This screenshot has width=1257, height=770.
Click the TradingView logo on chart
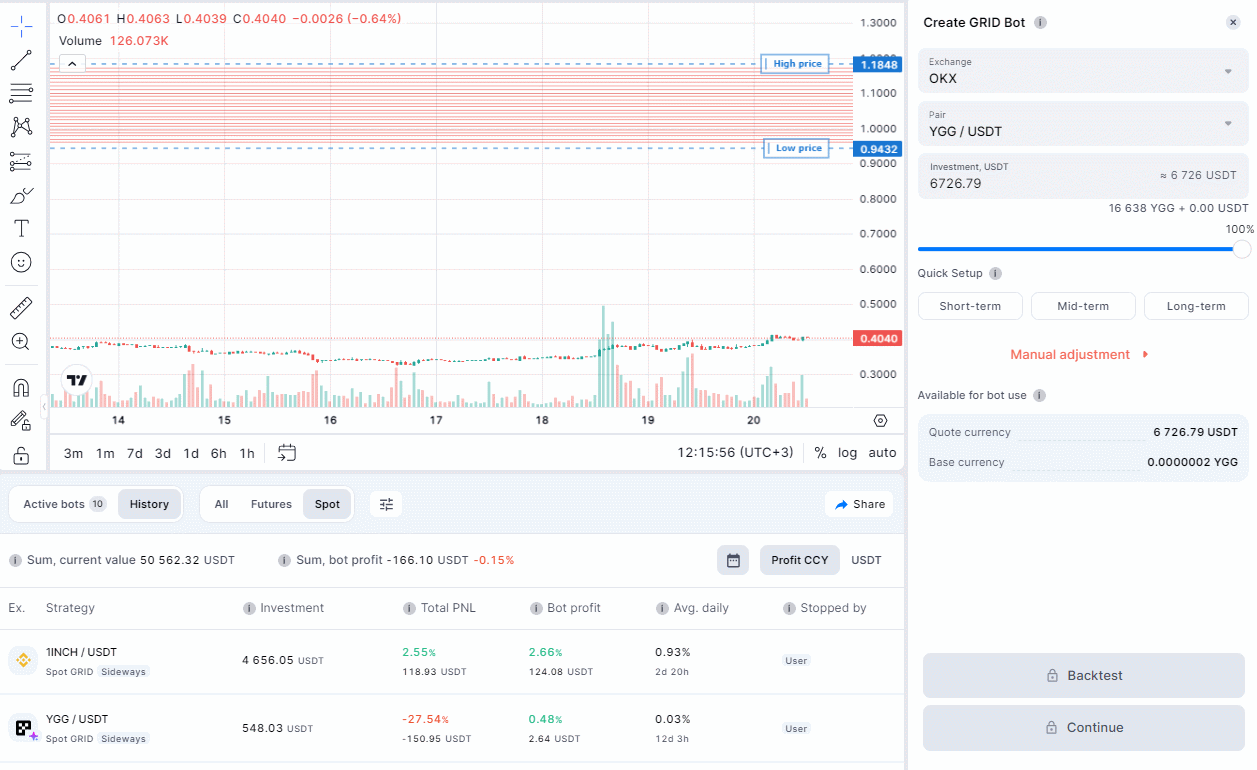tap(76, 380)
